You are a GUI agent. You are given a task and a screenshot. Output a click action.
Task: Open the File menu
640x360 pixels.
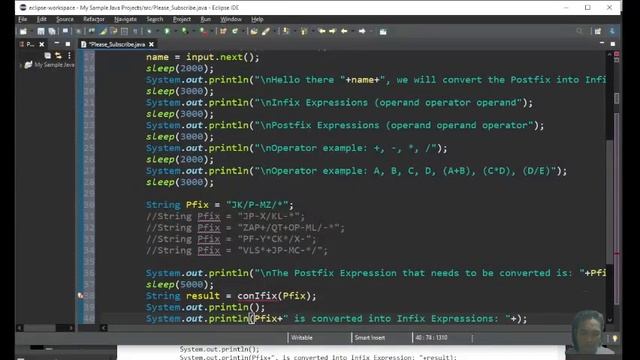tap(22, 19)
